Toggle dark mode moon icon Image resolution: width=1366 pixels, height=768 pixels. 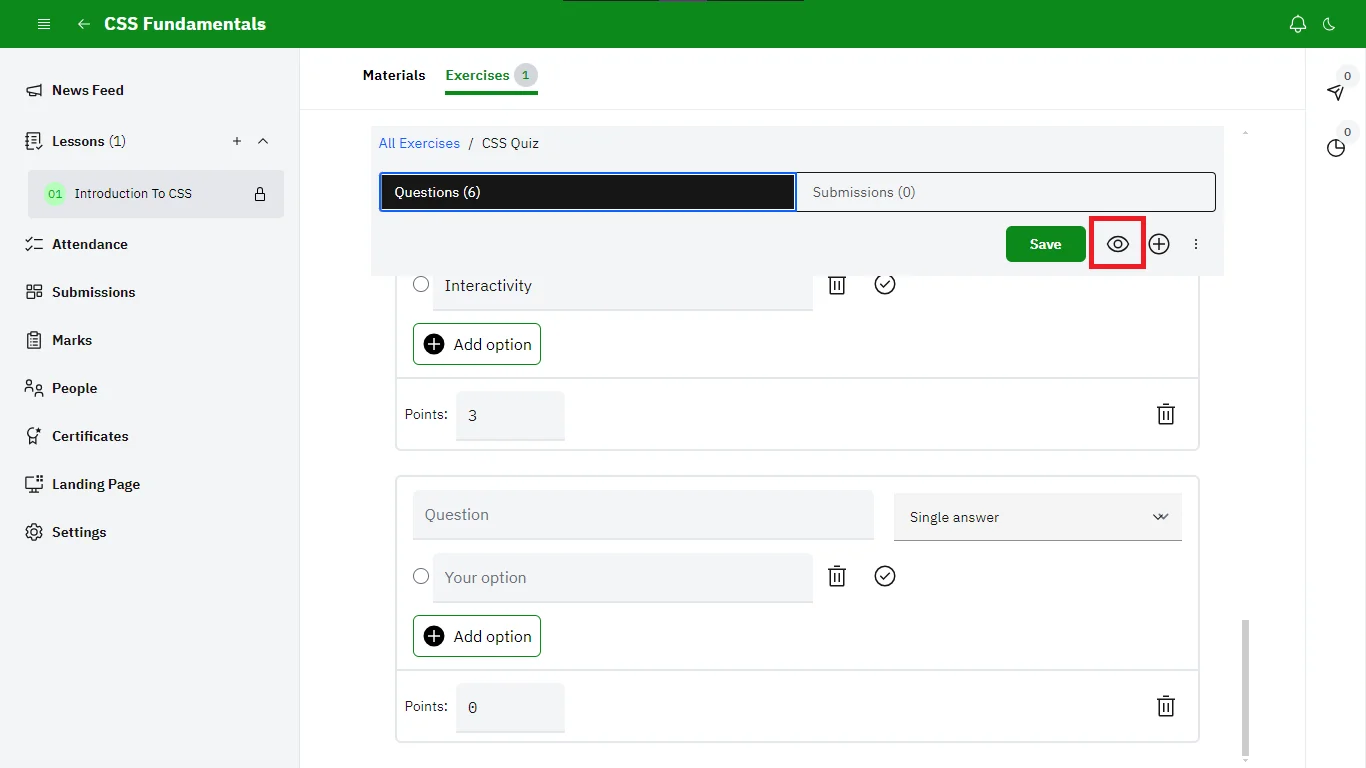(1329, 24)
